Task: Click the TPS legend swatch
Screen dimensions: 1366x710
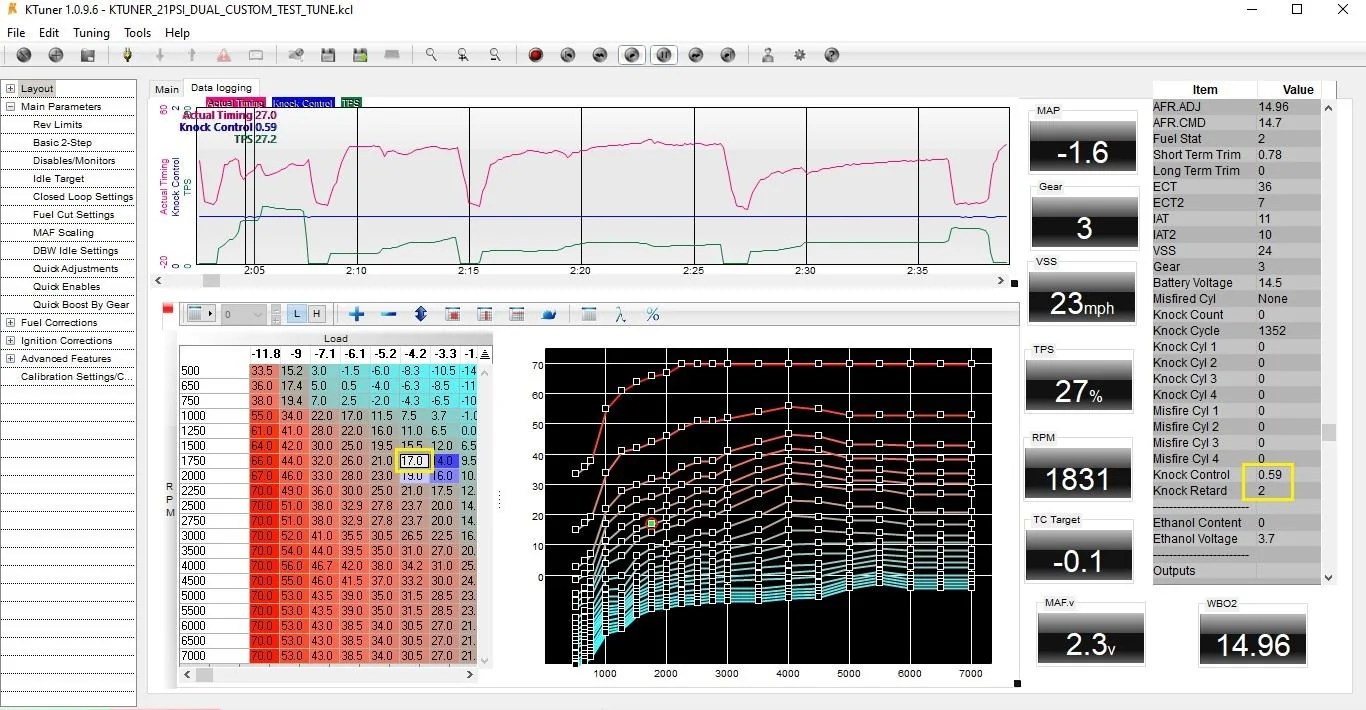Action: click(x=351, y=103)
